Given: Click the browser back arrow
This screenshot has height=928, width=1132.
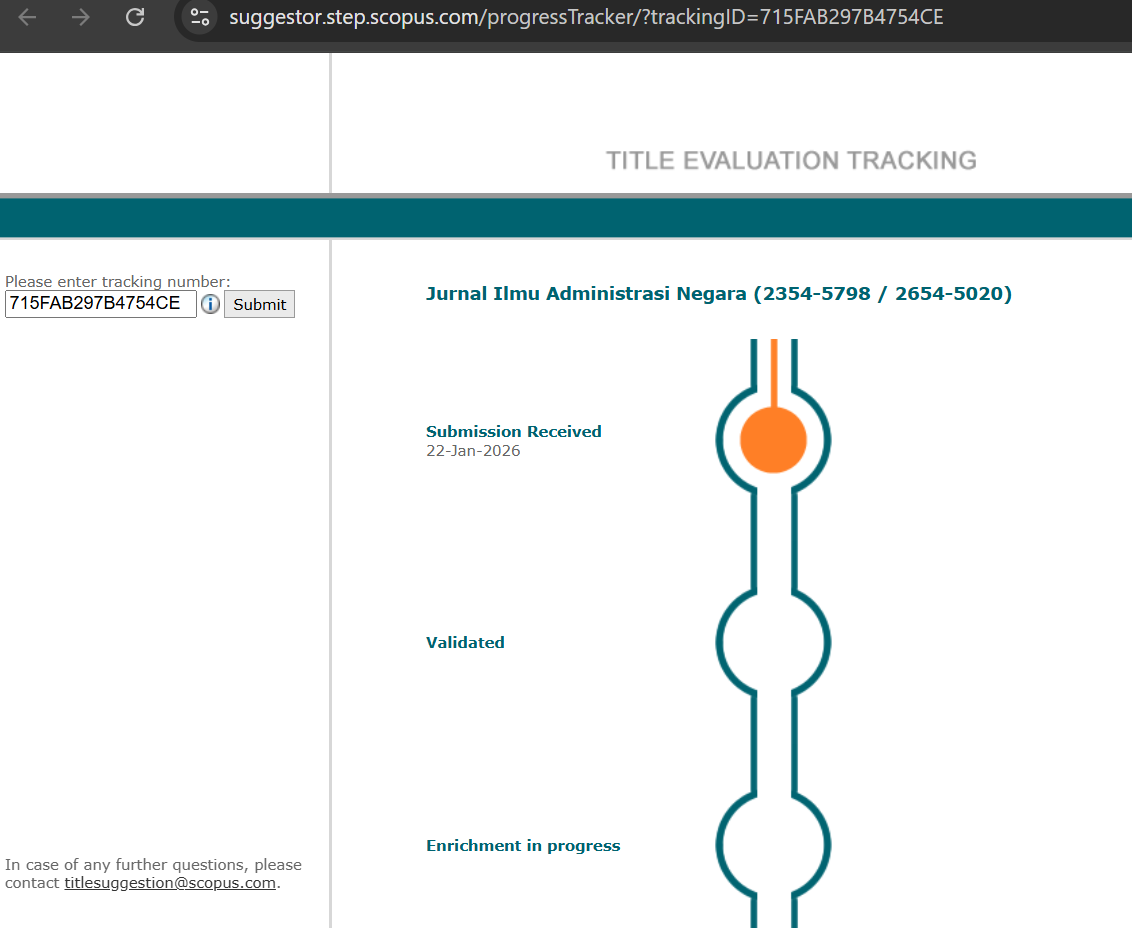Looking at the screenshot, I should pos(27,17).
